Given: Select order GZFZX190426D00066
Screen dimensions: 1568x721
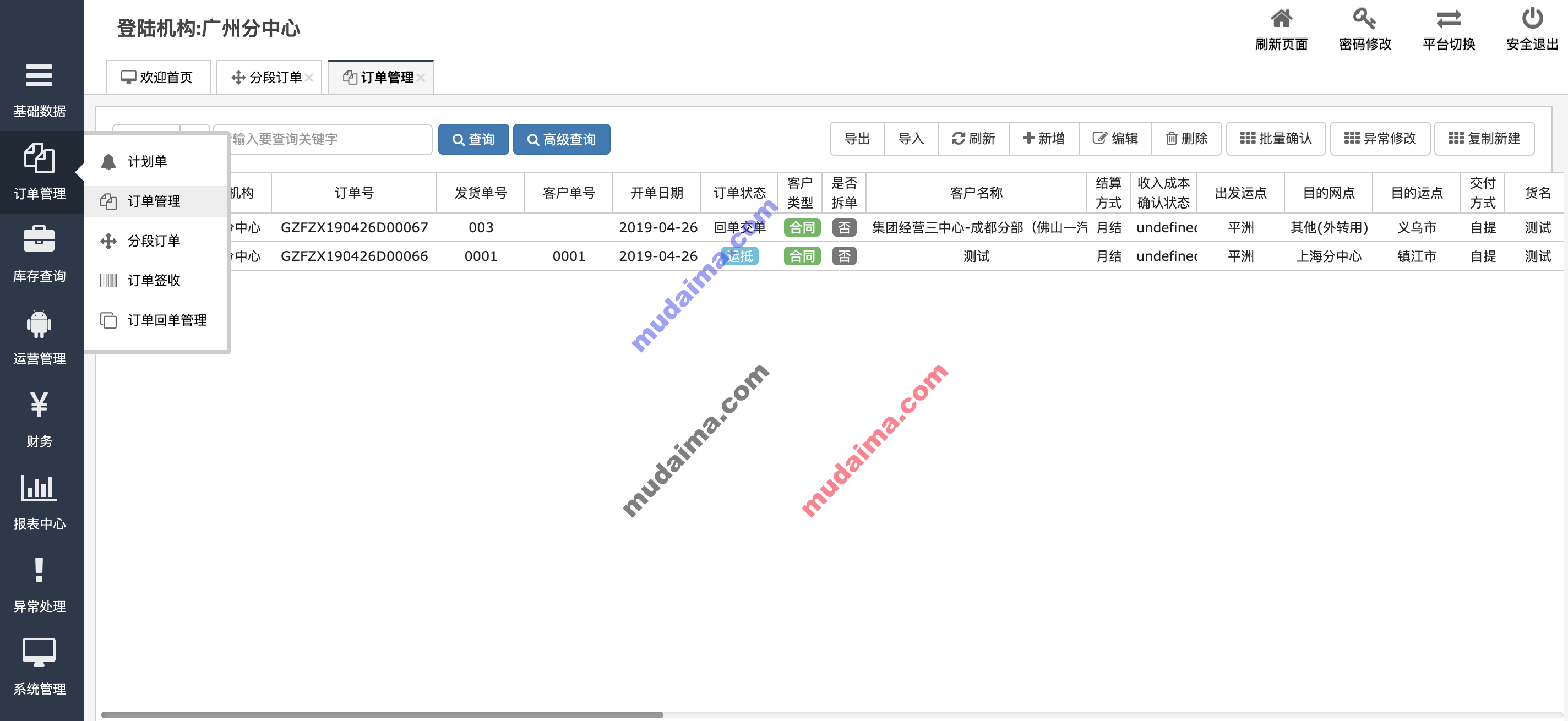Looking at the screenshot, I should pos(353,256).
